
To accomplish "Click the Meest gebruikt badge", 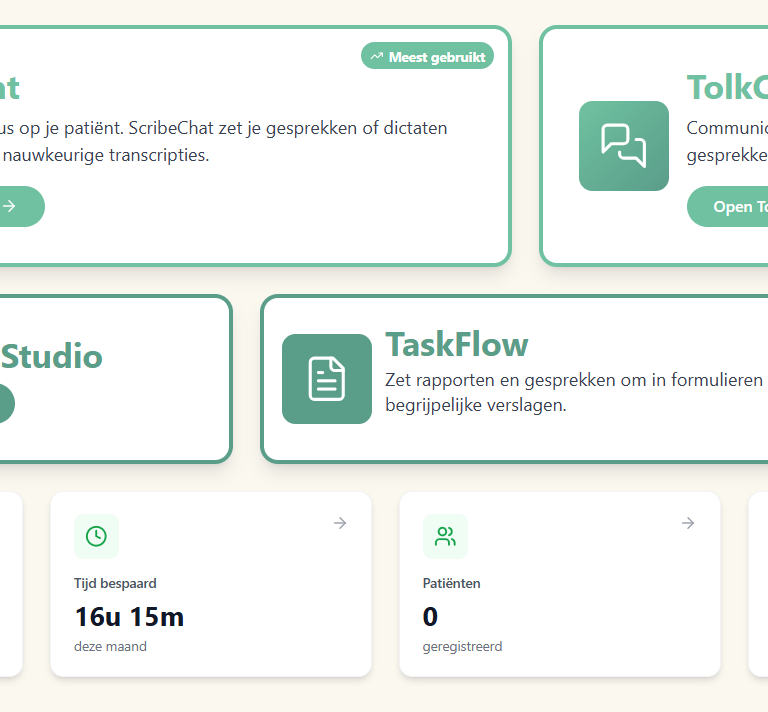I will (x=427, y=56).
